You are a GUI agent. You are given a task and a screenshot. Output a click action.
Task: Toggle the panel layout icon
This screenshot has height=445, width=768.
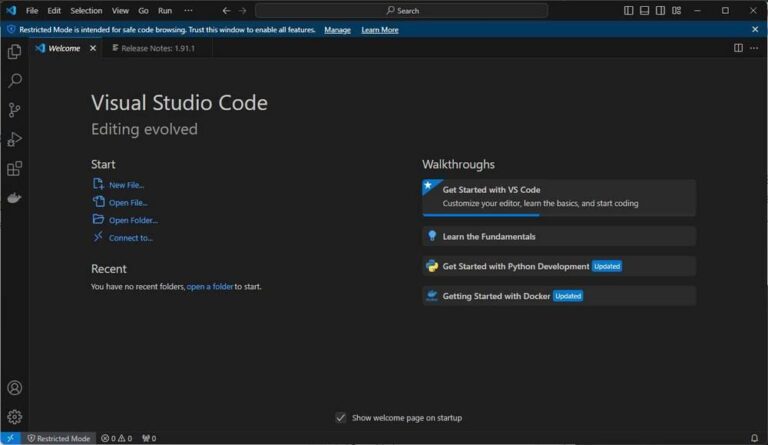pyautogui.click(x=645, y=10)
